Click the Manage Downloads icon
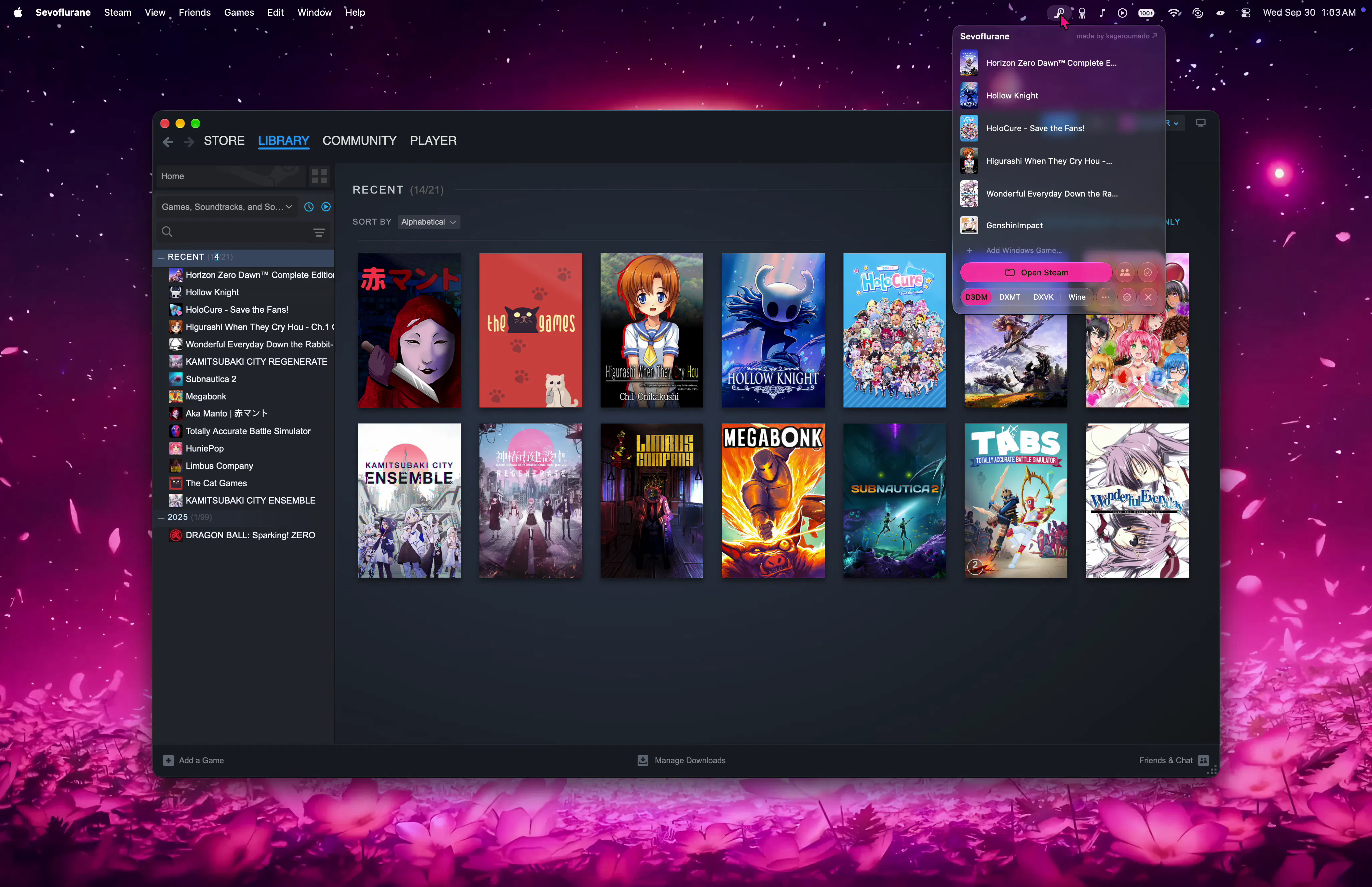Screen dimensions: 1372x887 (x=643, y=760)
